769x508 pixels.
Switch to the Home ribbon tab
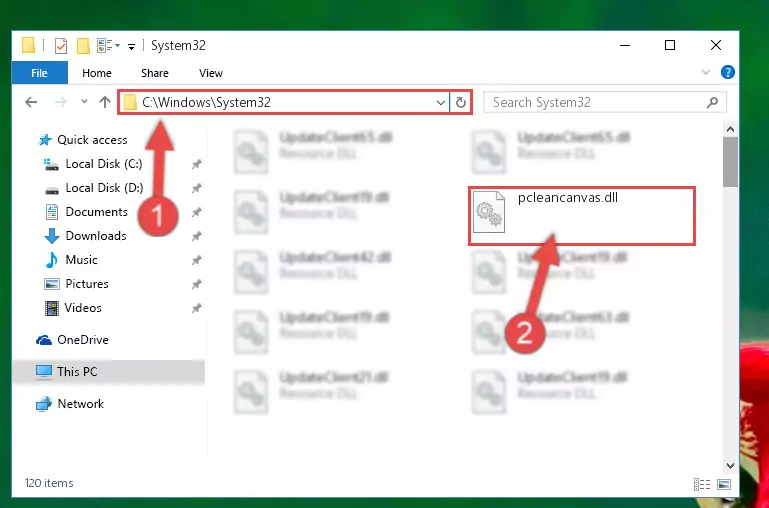(x=97, y=73)
